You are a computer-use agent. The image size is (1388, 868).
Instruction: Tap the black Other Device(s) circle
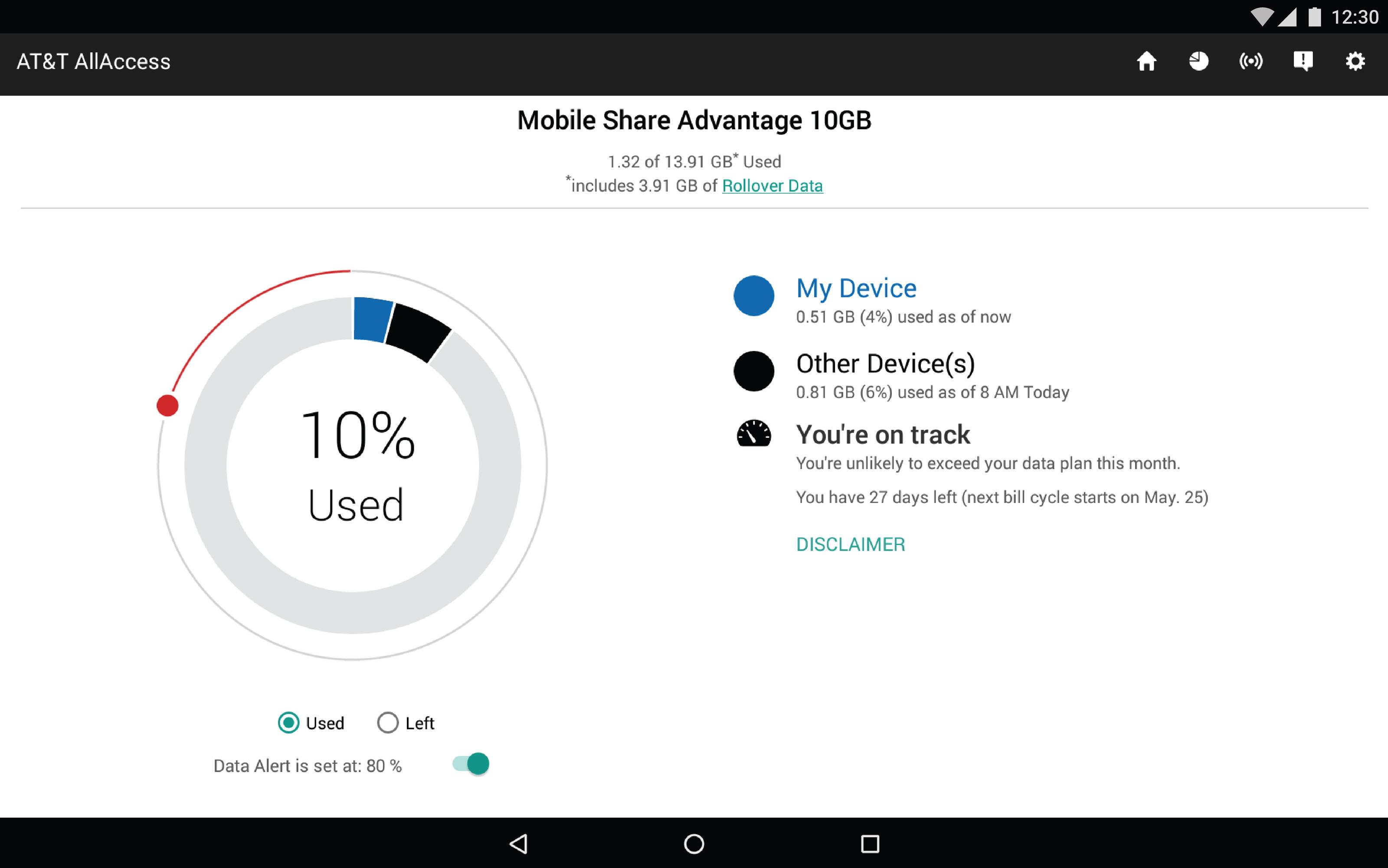coord(753,372)
